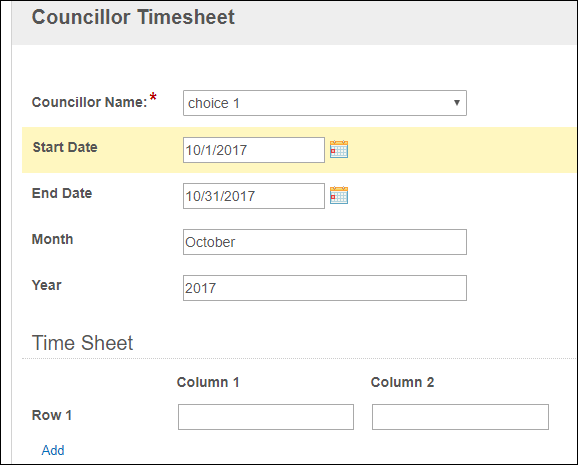
Task: Click the Time Sheet section title
Action: tap(82, 343)
